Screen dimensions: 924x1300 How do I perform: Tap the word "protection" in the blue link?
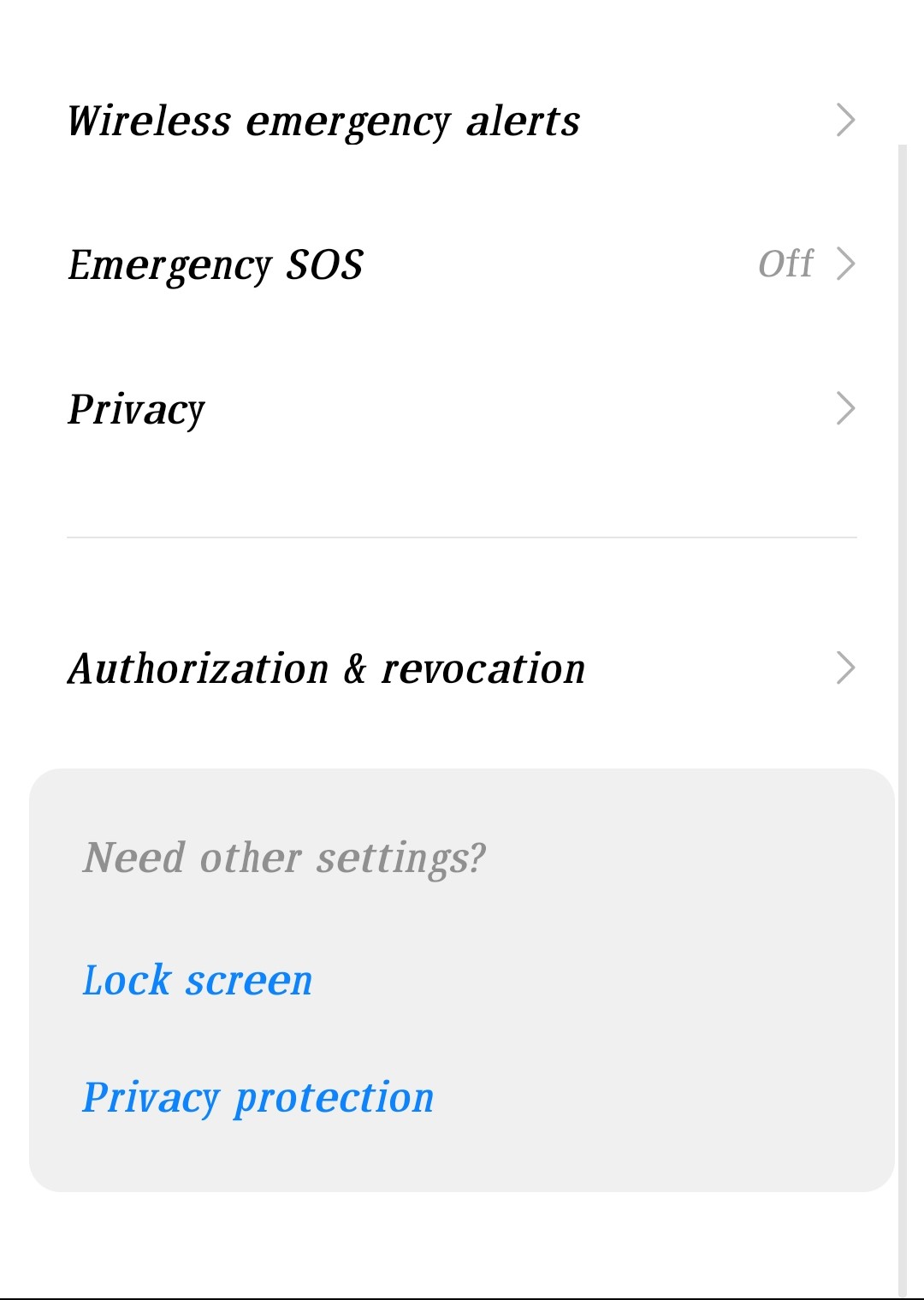tap(335, 1098)
